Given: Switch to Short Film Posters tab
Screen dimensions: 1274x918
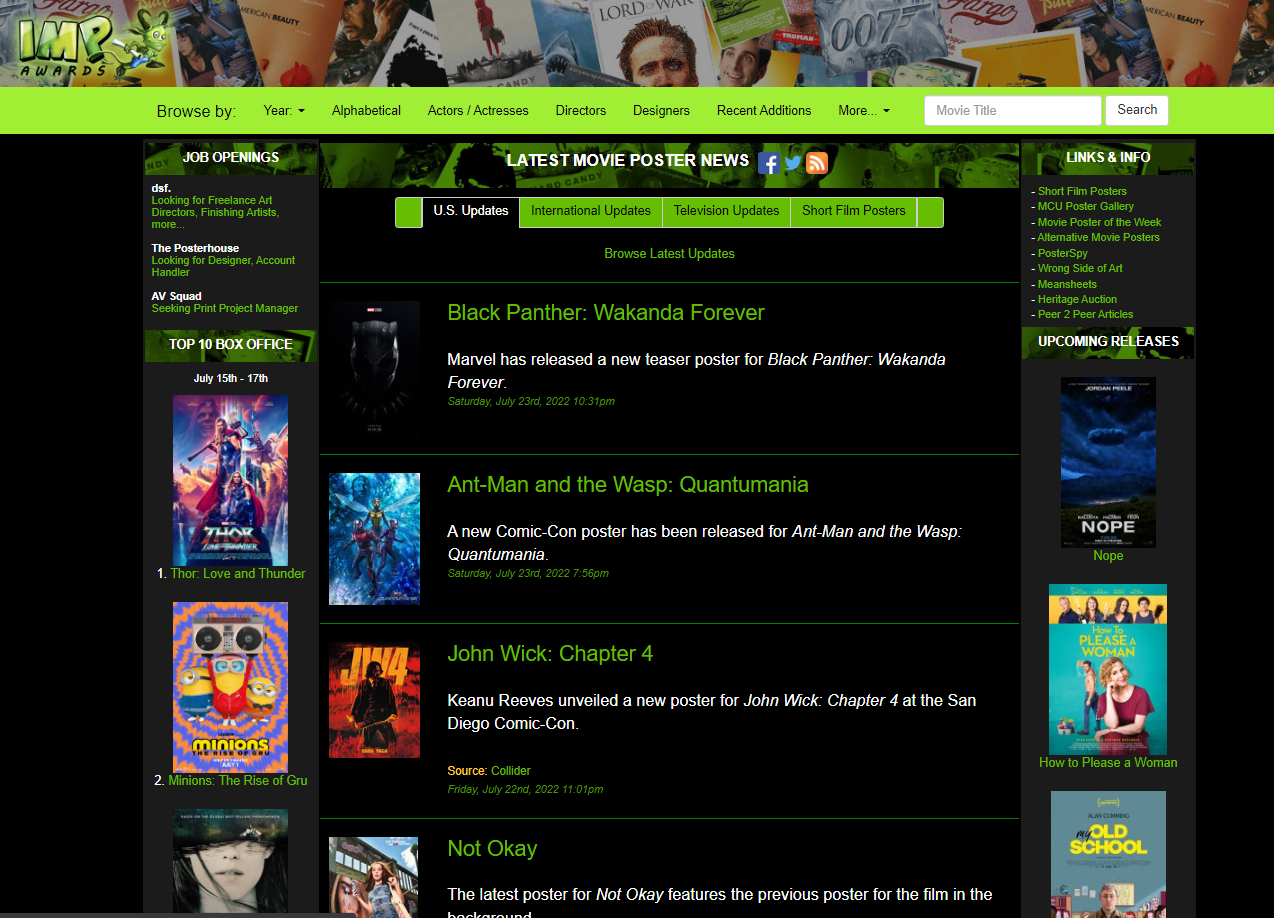Looking at the screenshot, I should [854, 211].
